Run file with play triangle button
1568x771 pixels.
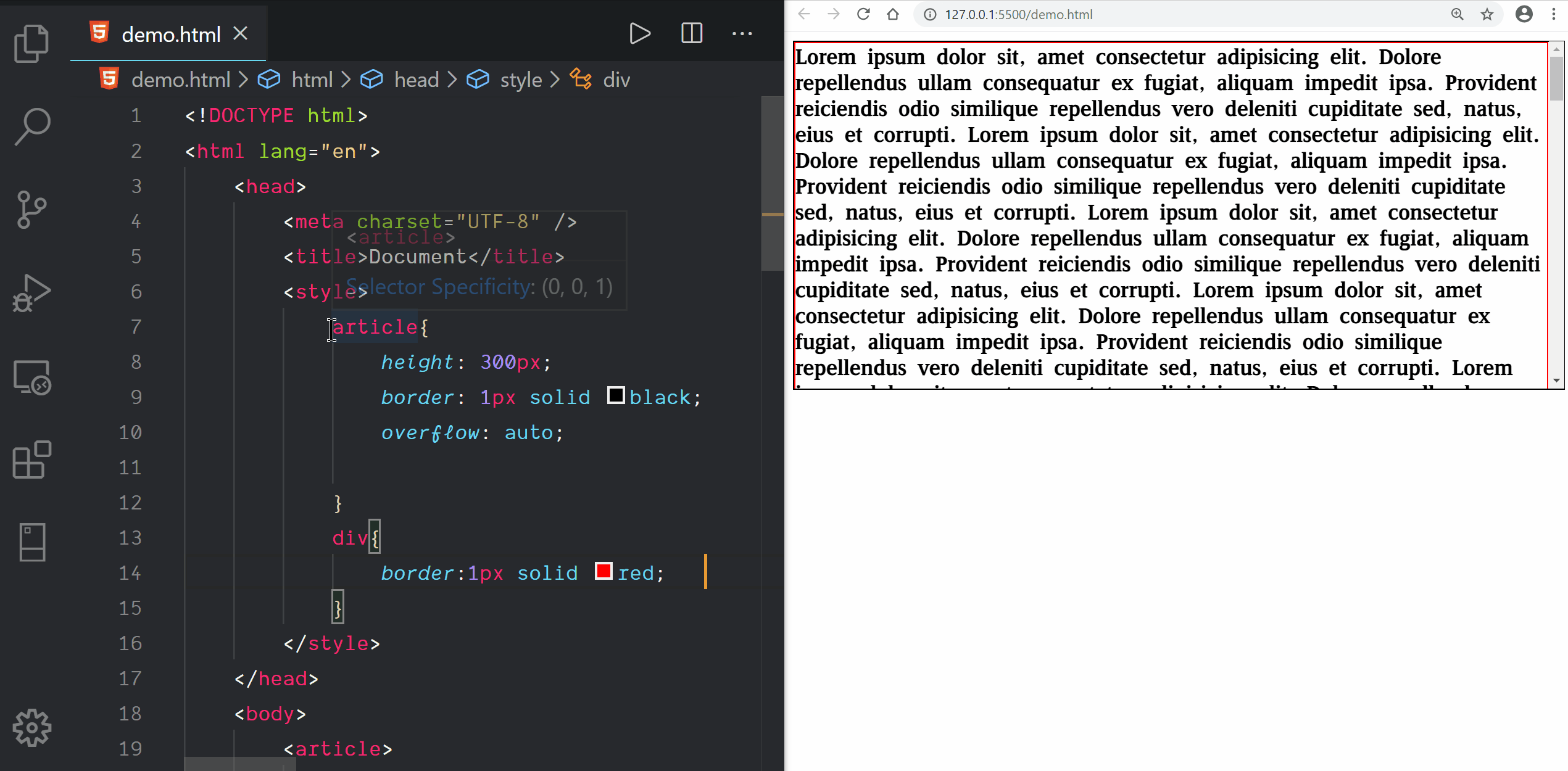(x=639, y=33)
